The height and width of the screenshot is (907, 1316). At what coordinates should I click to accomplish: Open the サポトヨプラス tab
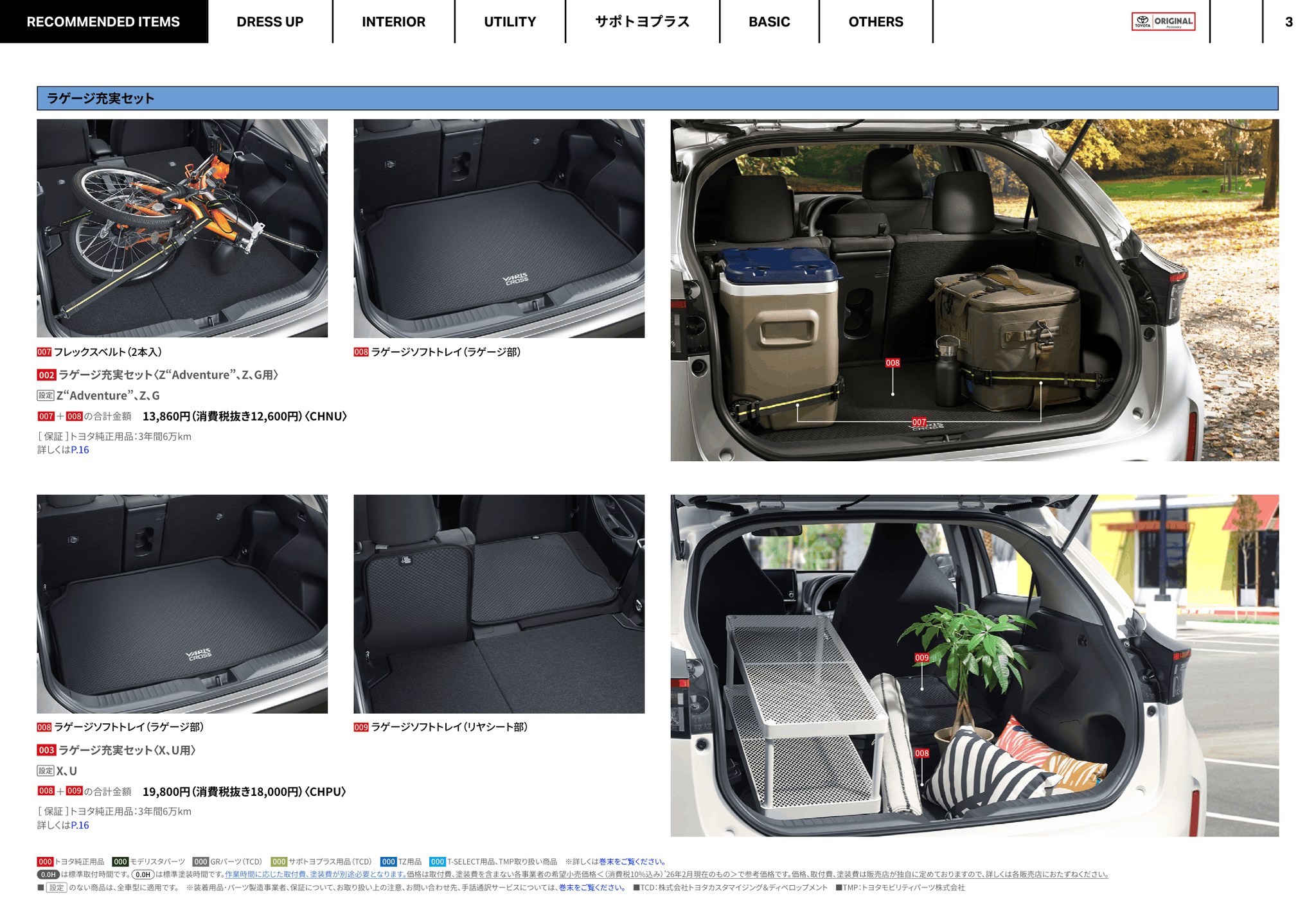click(642, 21)
